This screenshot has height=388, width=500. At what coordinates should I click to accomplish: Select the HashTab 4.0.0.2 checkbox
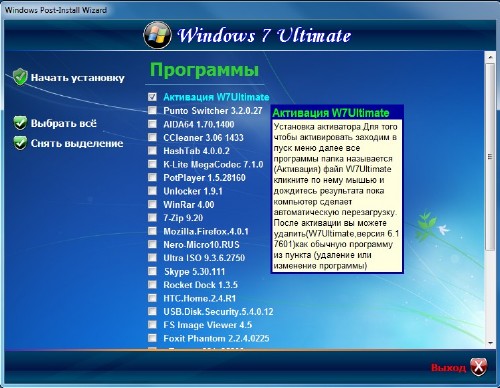tap(152, 150)
